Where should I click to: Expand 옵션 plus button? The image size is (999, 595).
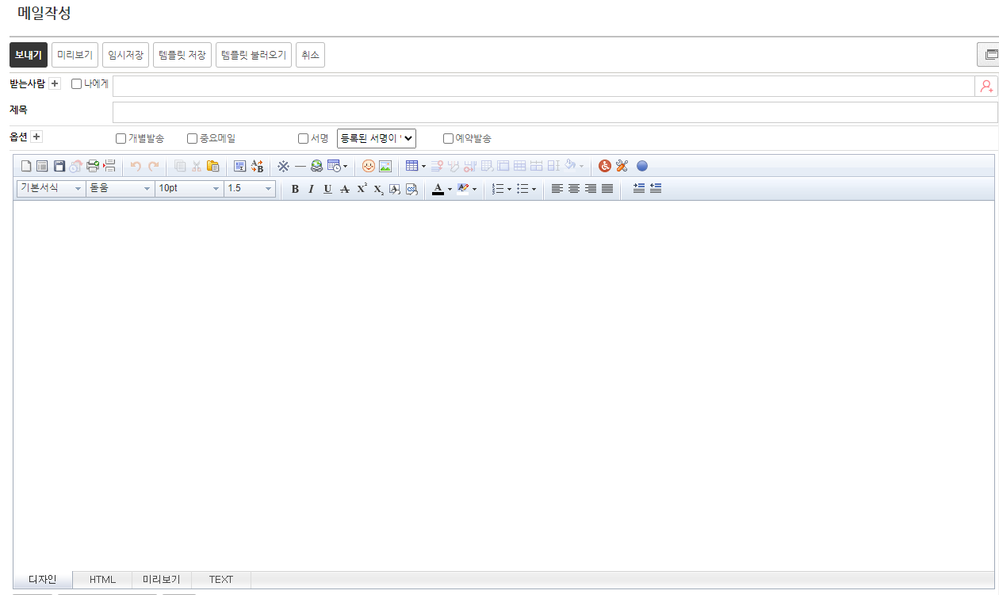pyautogui.click(x=36, y=137)
